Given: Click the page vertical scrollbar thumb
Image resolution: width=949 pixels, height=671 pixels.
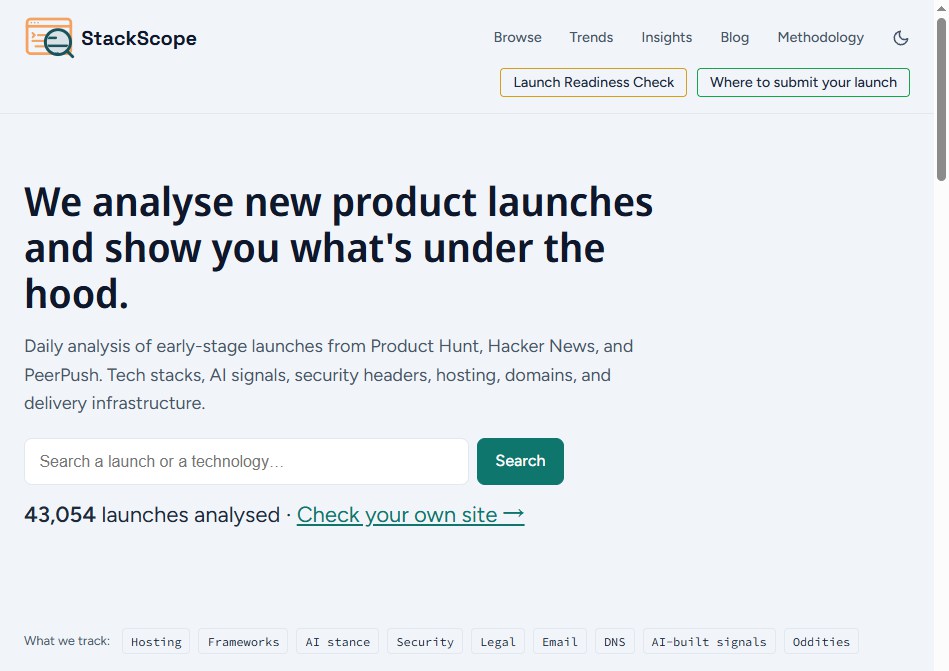Looking at the screenshot, I should pyautogui.click(x=941, y=99).
